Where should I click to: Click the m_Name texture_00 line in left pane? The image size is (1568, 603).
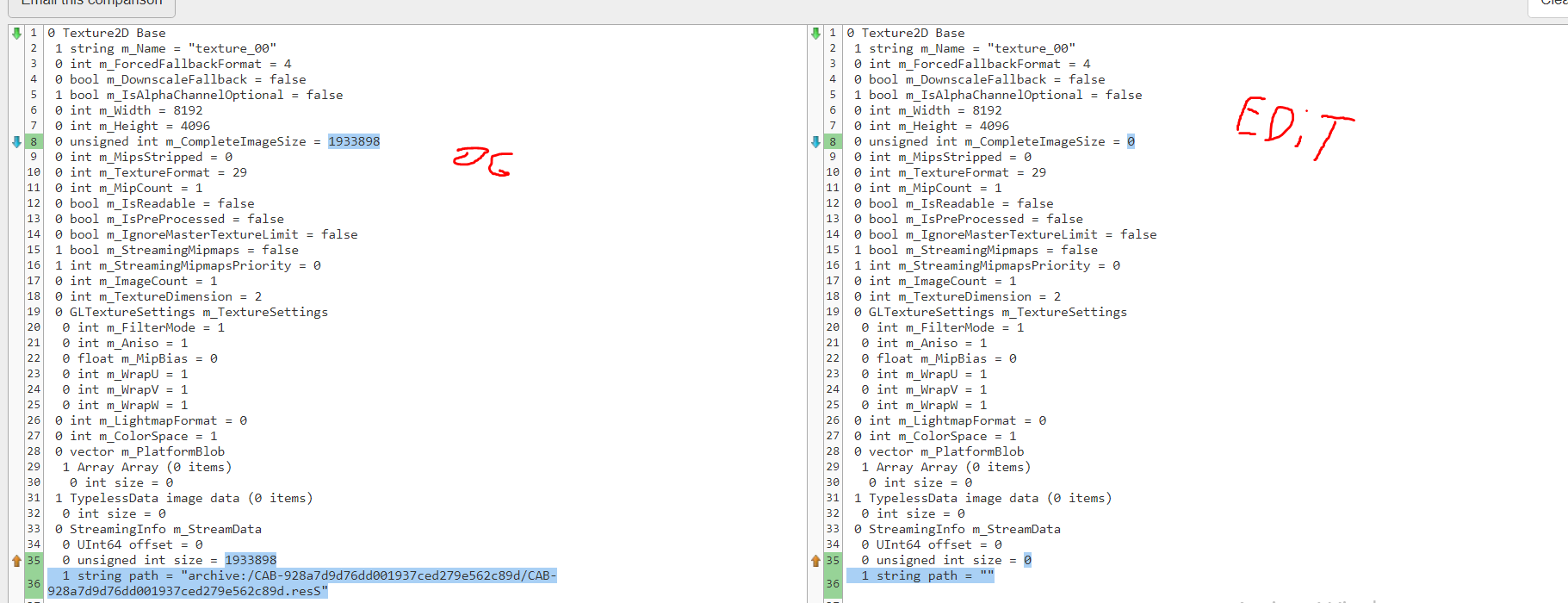[165, 48]
